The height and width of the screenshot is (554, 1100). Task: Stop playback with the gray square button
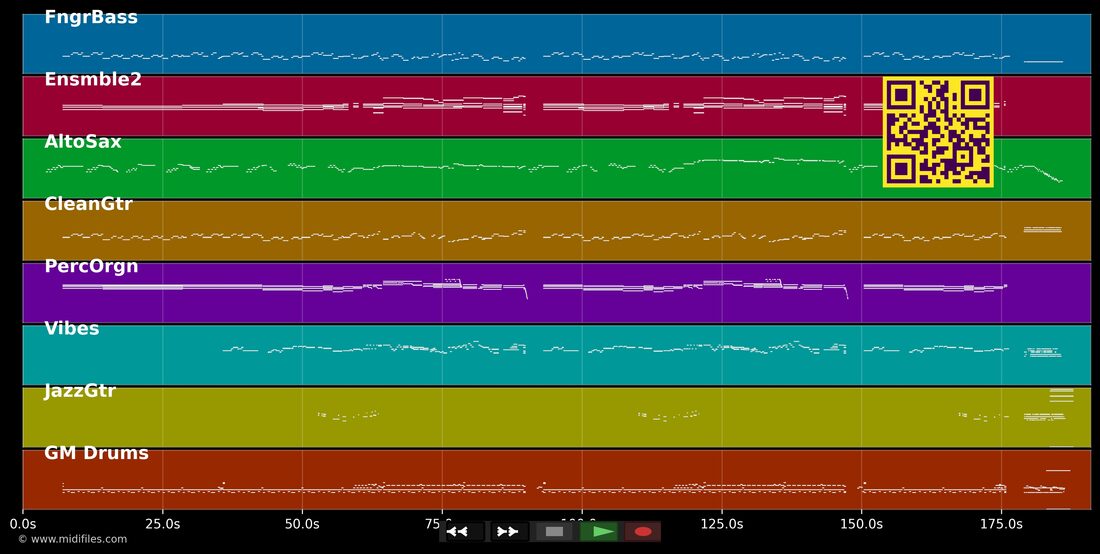(x=554, y=532)
